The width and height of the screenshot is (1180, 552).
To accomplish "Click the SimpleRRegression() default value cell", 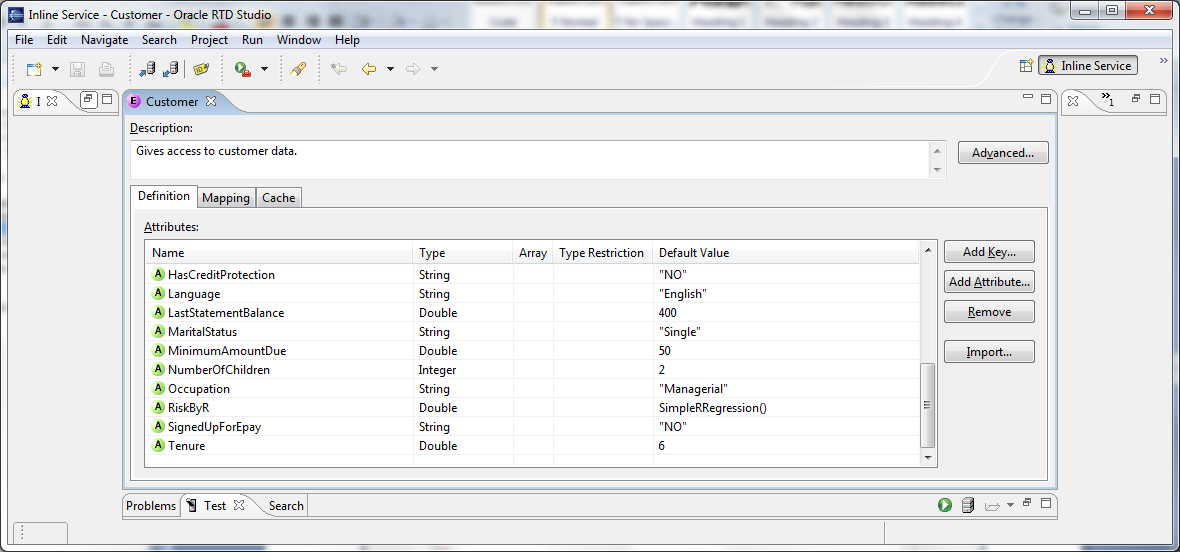I will [x=786, y=408].
